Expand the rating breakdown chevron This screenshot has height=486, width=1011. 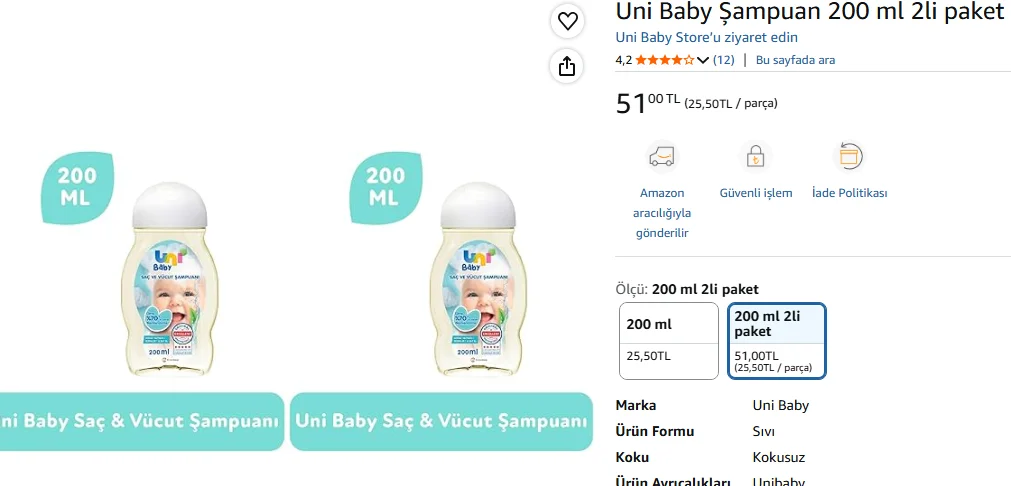coord(703,61)
